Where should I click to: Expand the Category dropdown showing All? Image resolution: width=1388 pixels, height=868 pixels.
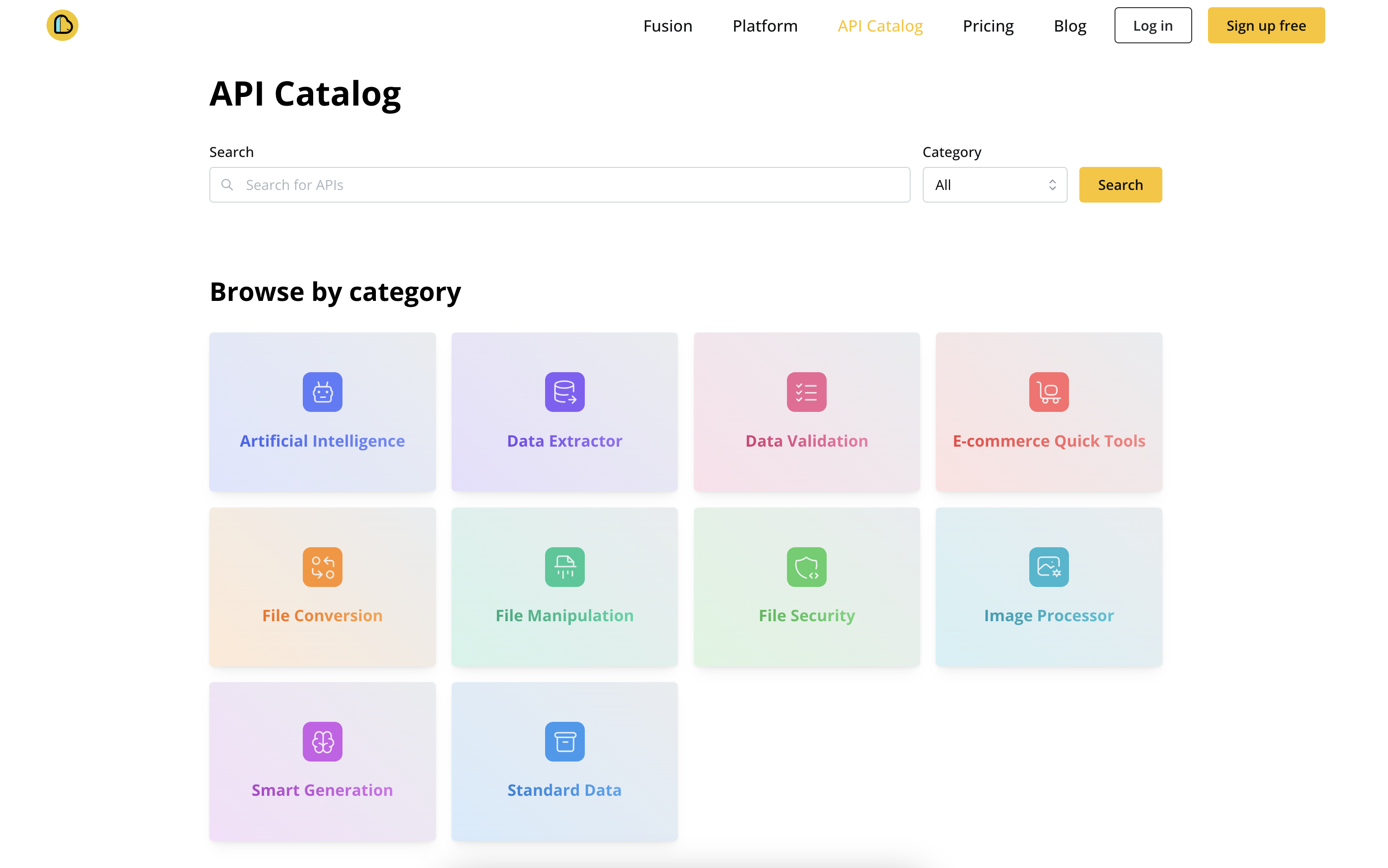(994, 185)
